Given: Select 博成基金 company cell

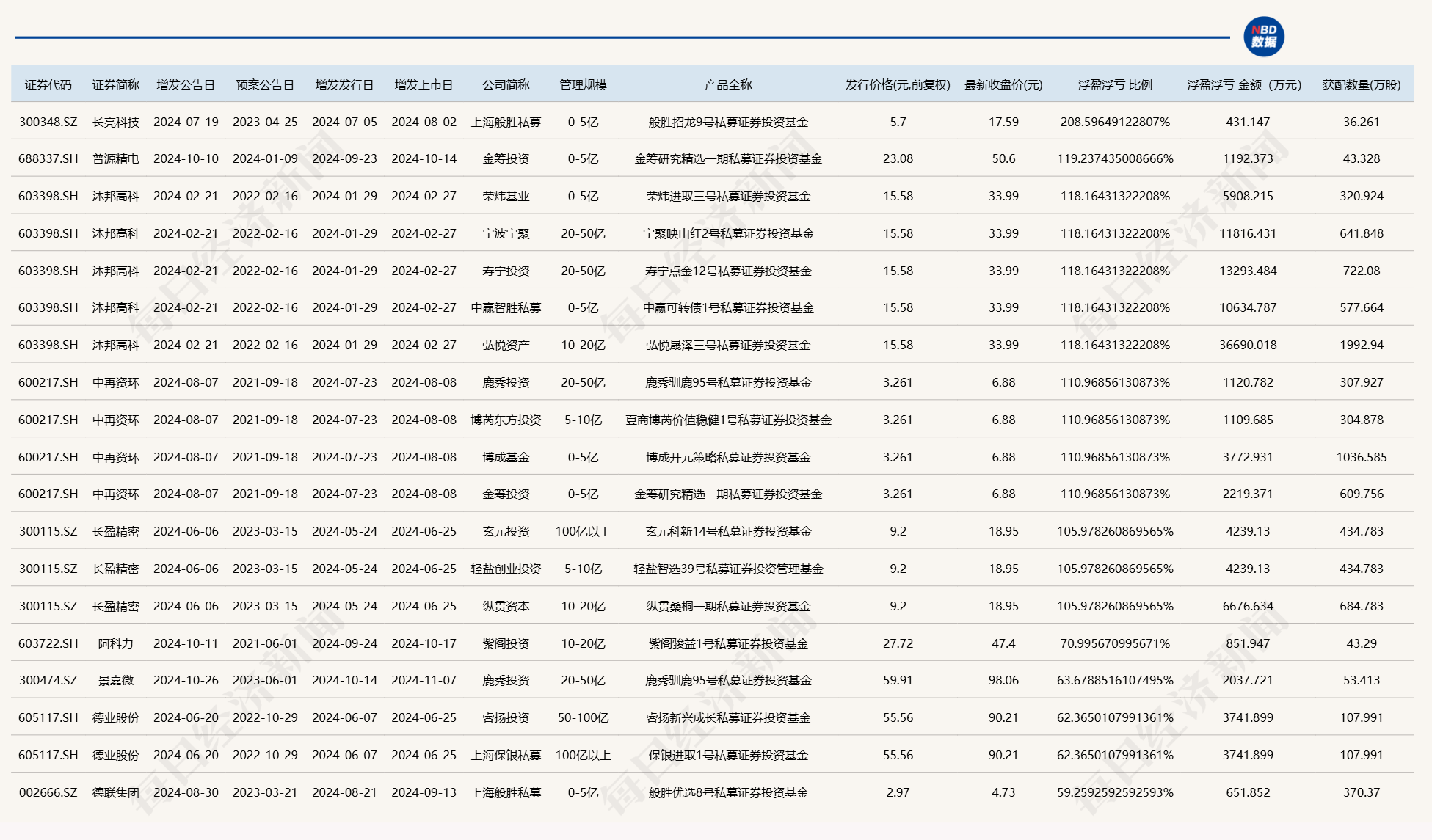Looking at the screenshot, I should (x=506, y=457).
